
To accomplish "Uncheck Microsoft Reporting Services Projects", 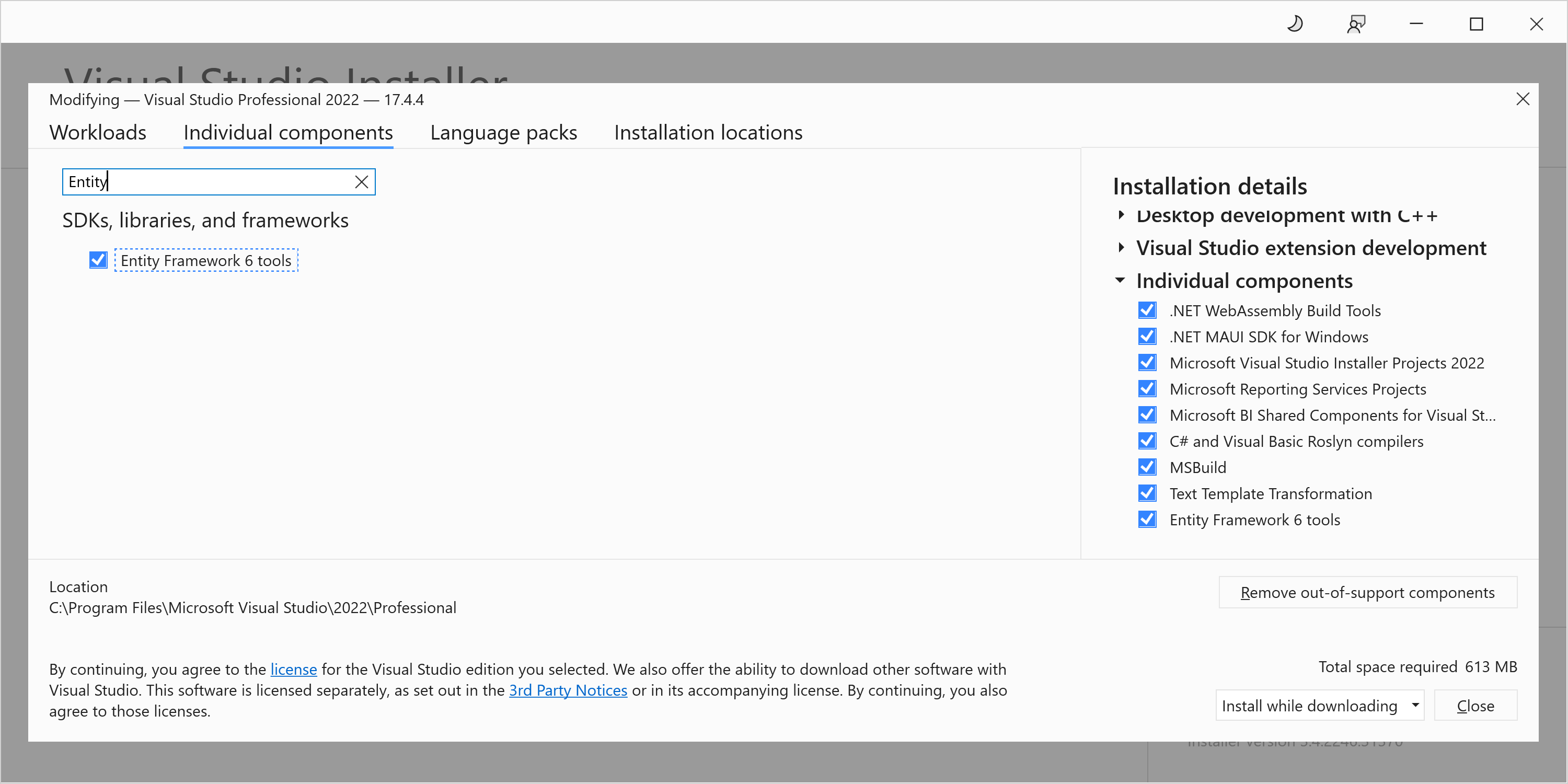I will [x=1147, y=389].
